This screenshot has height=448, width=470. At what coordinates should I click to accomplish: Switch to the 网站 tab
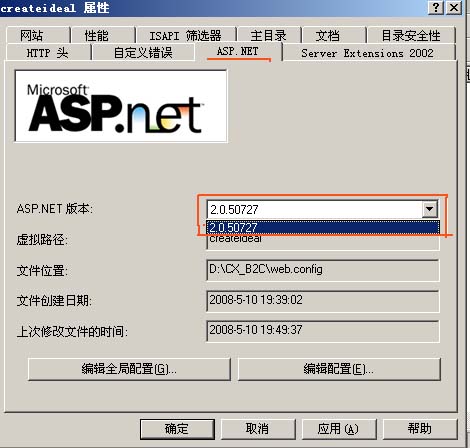pyautogui.click(x=37, y=35)
